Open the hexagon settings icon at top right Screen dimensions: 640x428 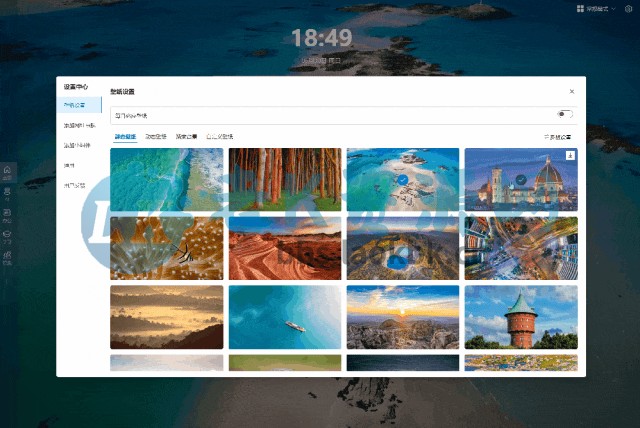coord(628,9)
